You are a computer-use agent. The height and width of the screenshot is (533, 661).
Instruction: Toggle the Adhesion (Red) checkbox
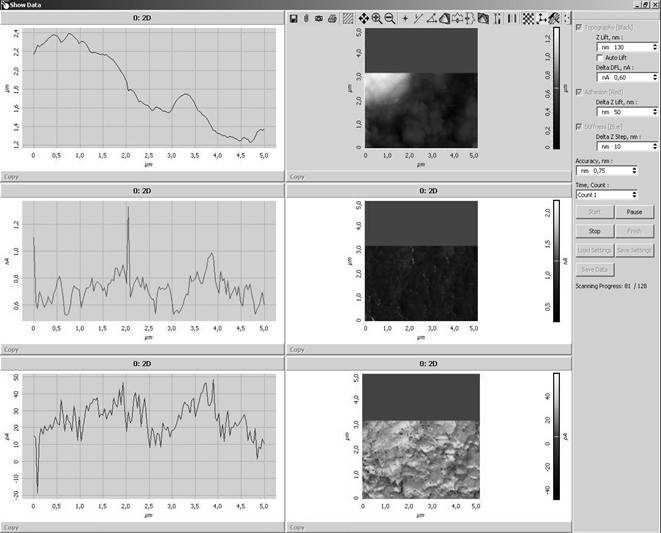580,91
